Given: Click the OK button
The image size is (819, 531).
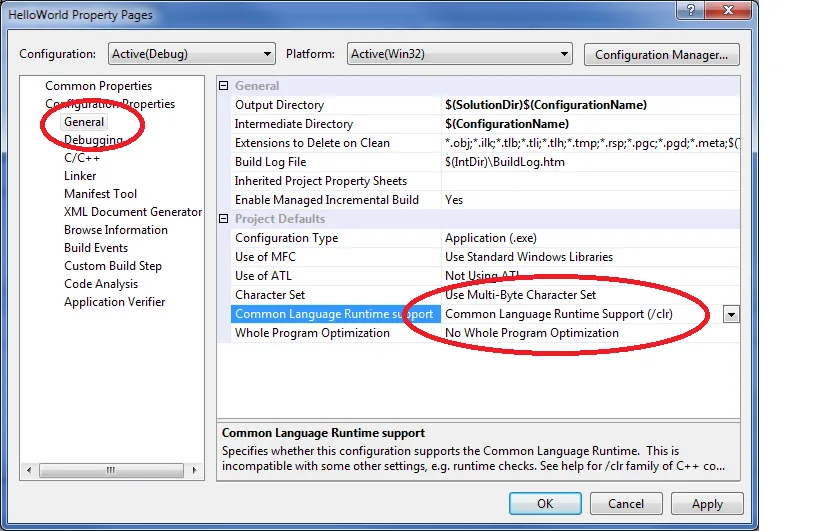Looking at the screenshot, I should coord(545,503).
